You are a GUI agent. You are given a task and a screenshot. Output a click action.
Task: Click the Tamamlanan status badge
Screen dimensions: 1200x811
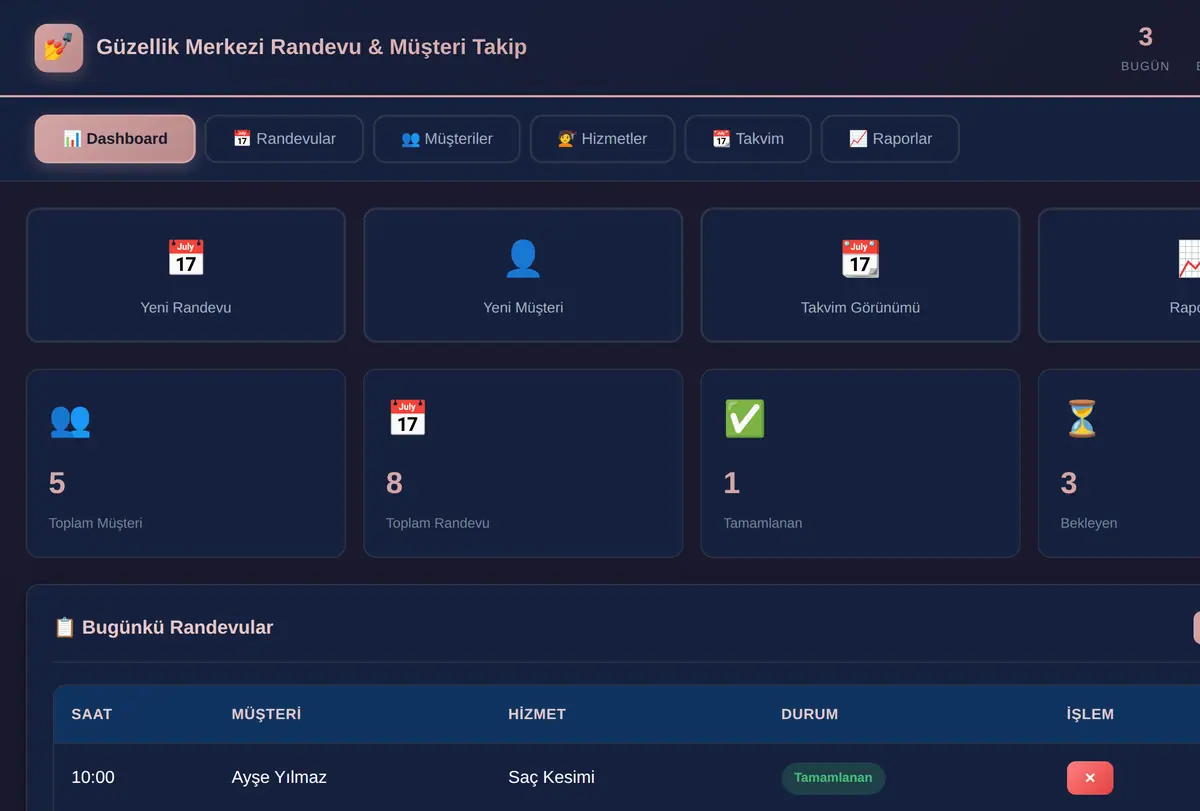[x=833, y=778]
